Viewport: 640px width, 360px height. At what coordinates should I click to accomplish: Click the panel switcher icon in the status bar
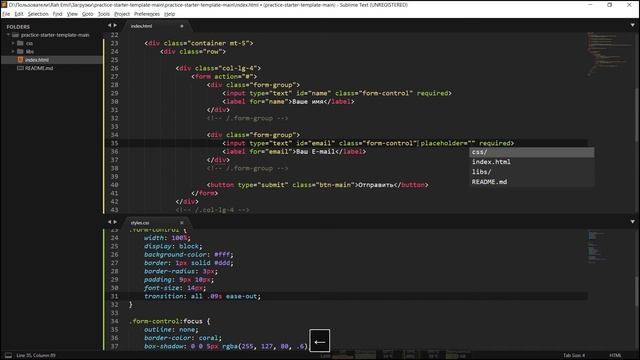click(x=8, y=355)
